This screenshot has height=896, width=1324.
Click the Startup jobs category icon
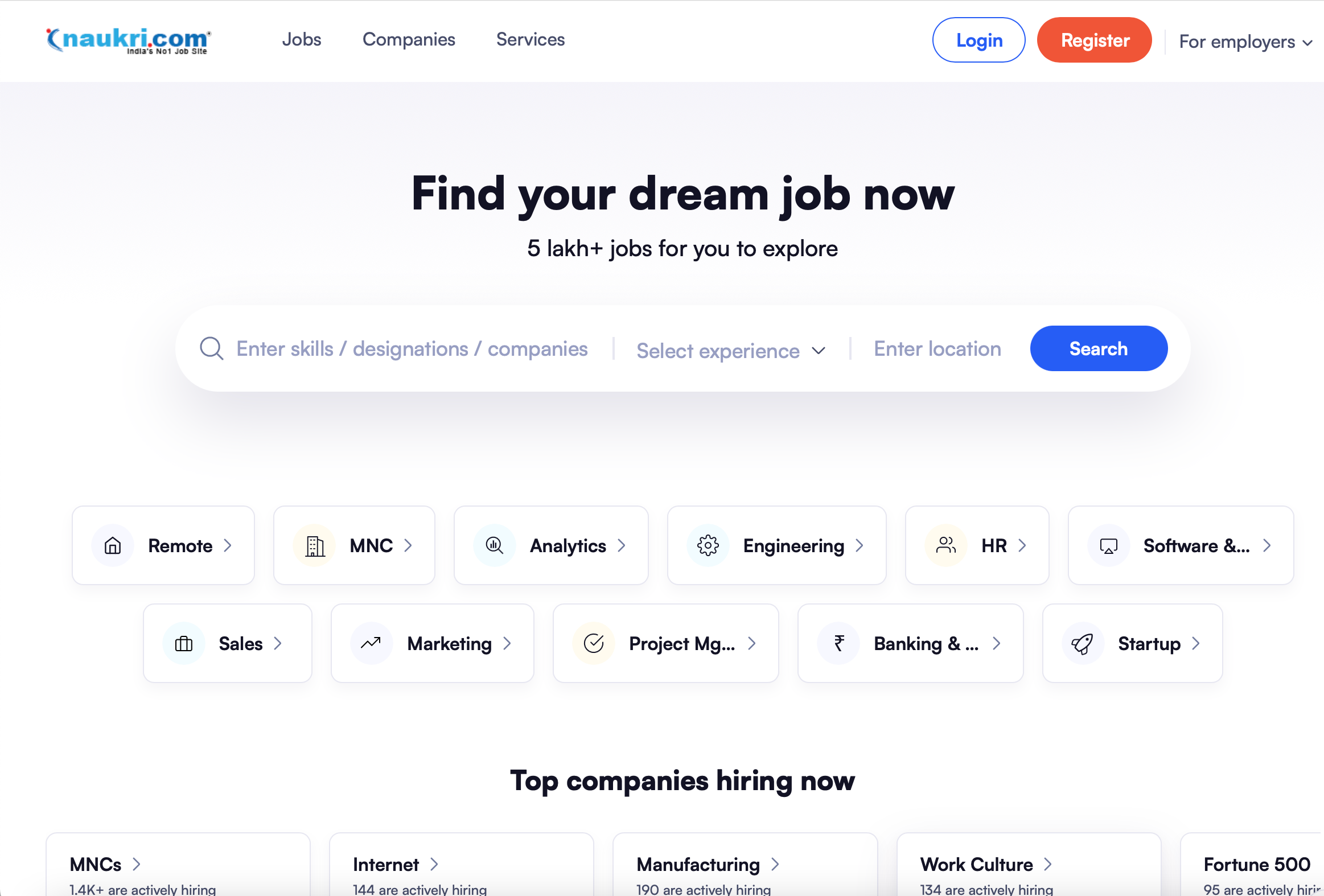[x=1082, y=643]
